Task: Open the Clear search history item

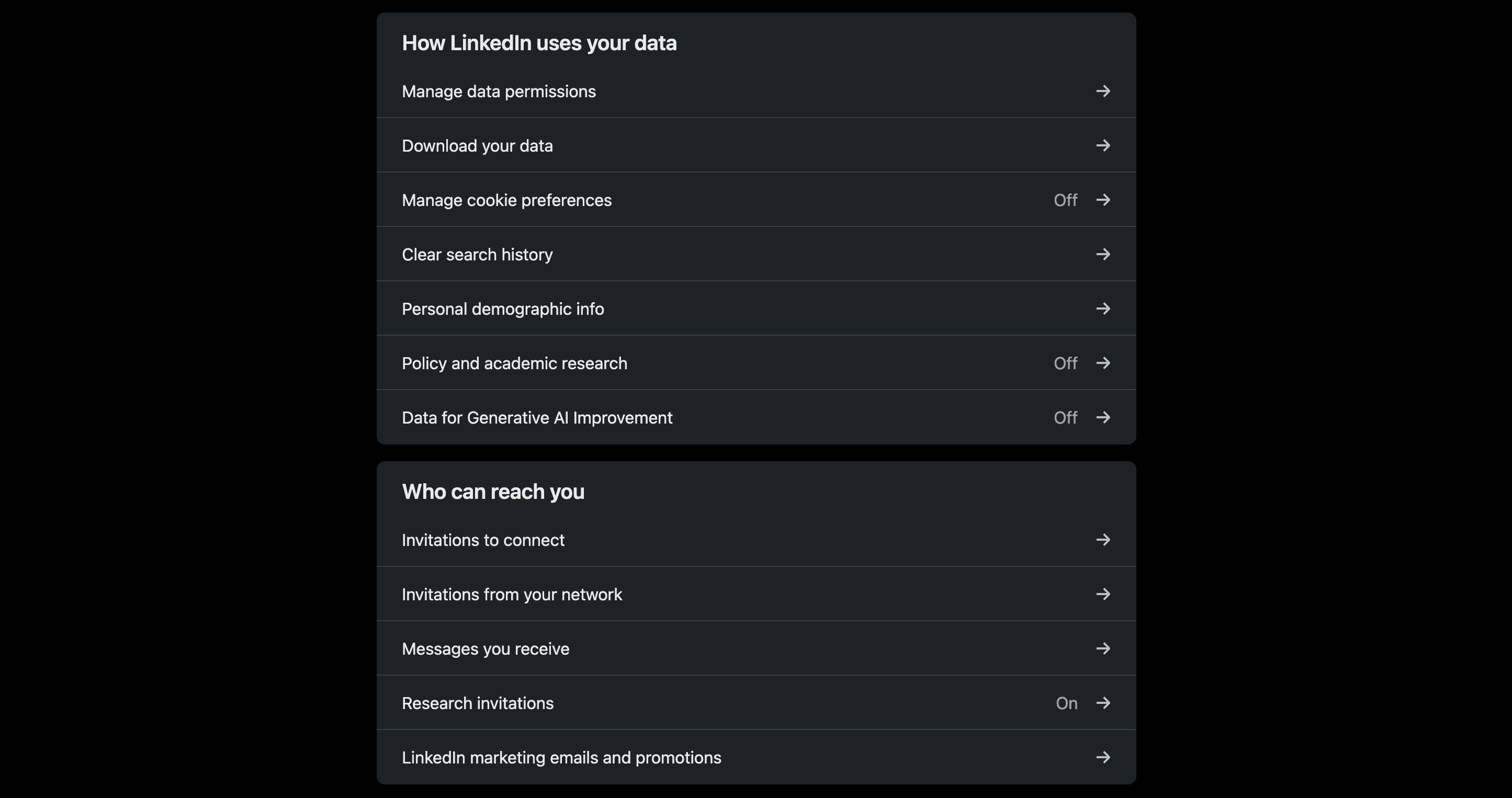Action: click(477, 255)
